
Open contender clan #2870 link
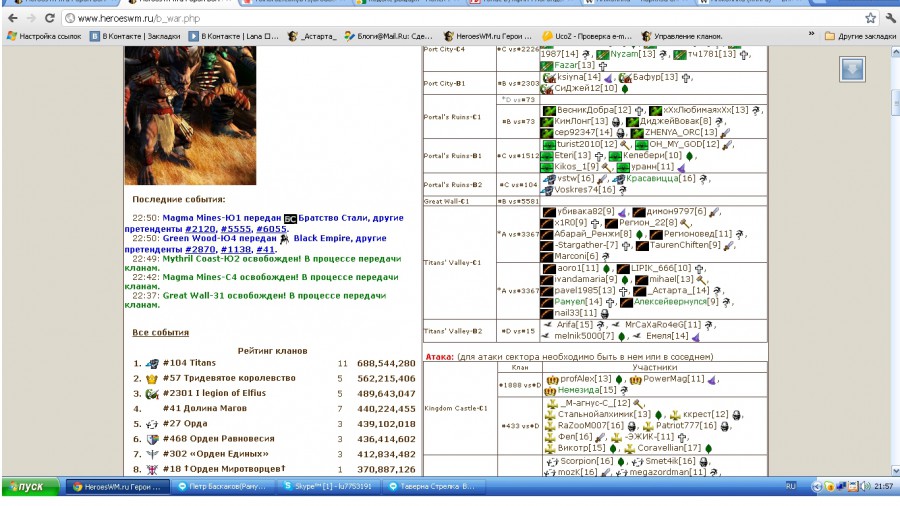(200, 250)
